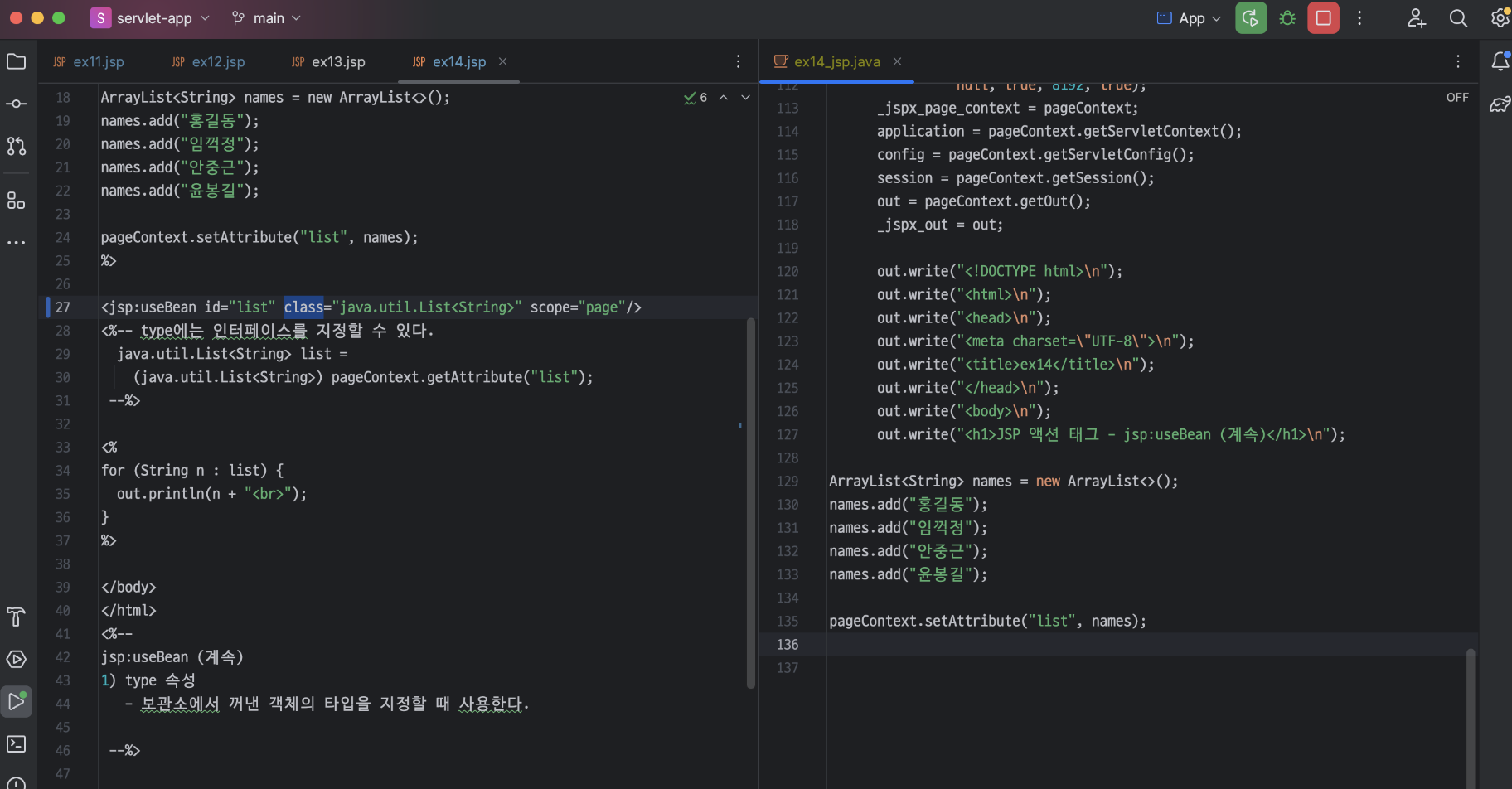The width and height of the screenshot is (1512, 789).
Task: Click names.add("윤봉길") on line 22
Action: pos(180,191)
